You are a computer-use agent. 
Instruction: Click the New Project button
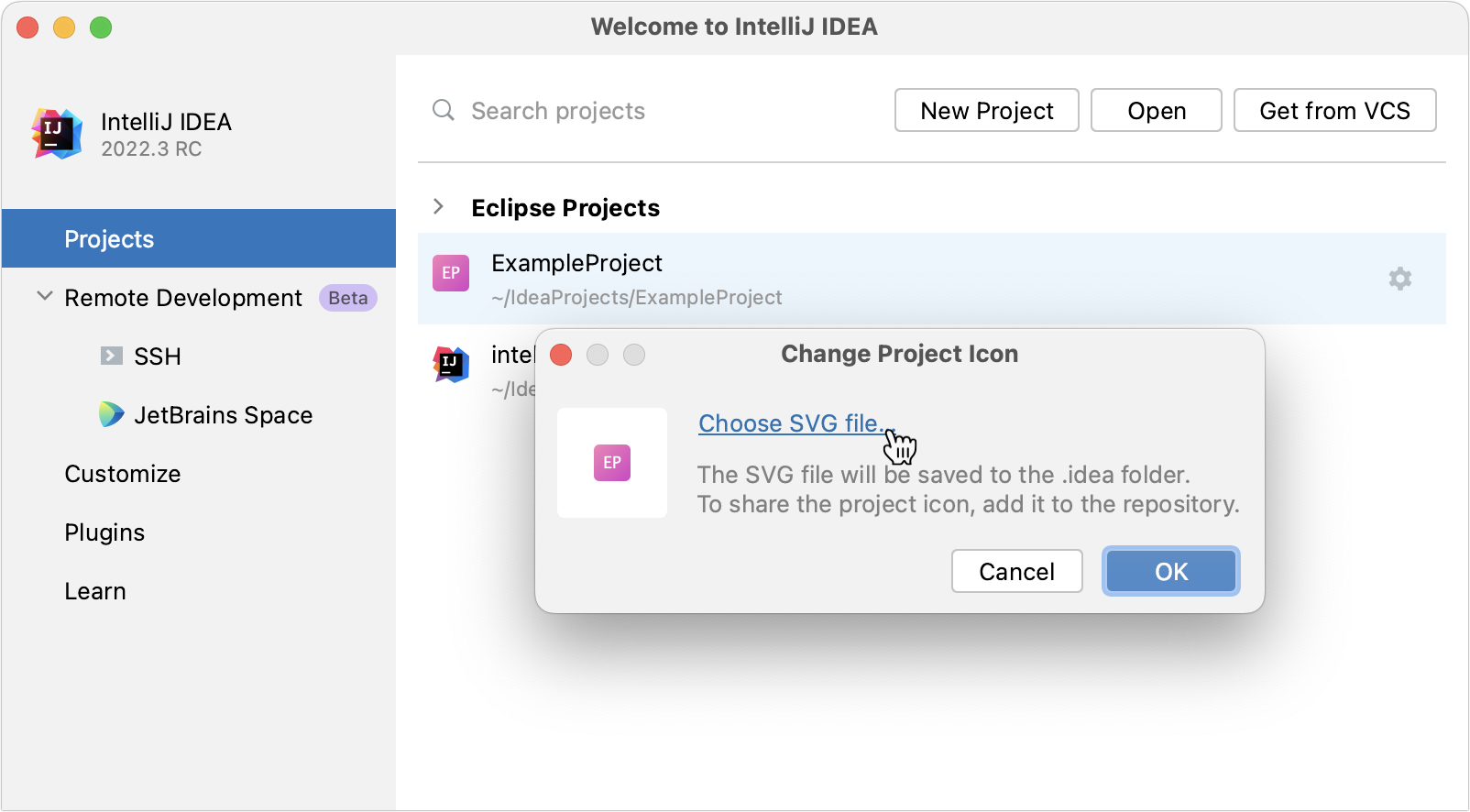click(x=987, y=110)
